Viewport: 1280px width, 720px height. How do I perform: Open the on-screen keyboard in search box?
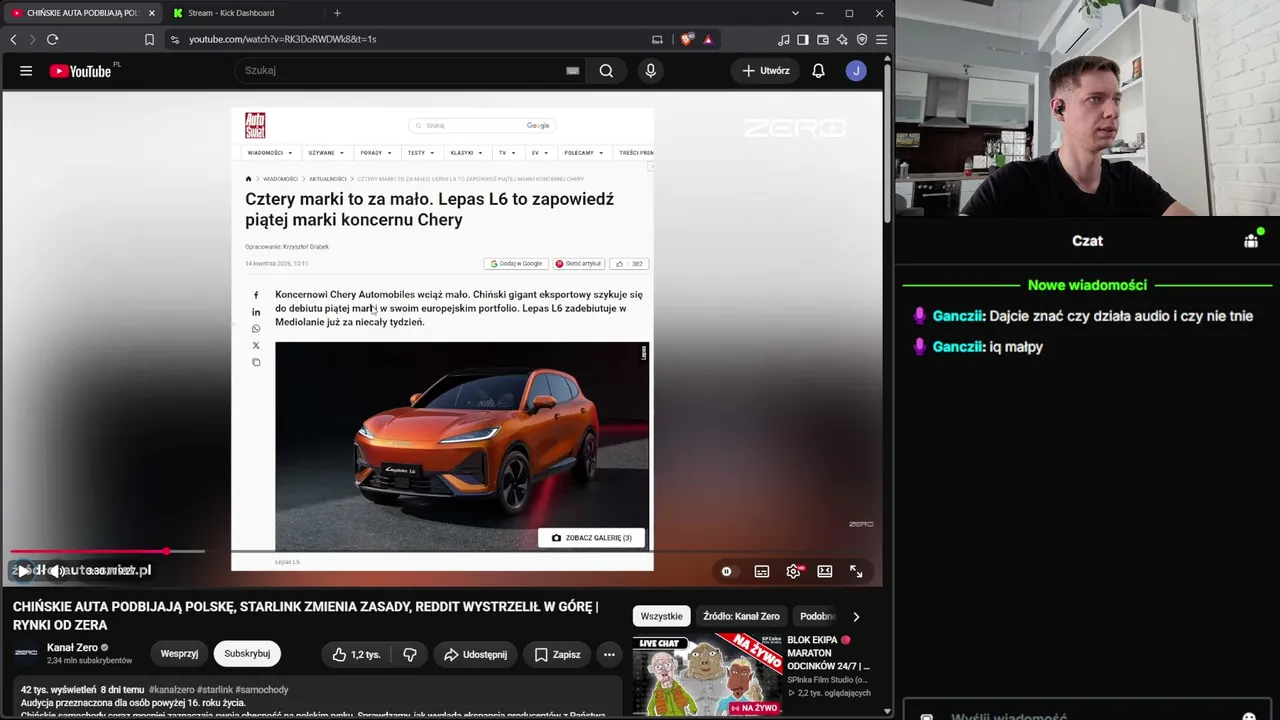pyautogui.click(x=572, y=71)
